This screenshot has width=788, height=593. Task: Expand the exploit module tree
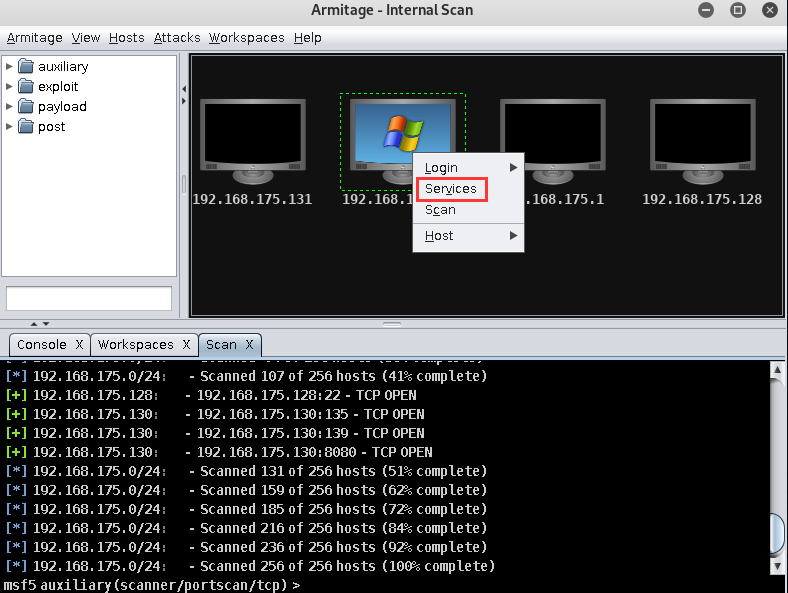tap(9, 86)
